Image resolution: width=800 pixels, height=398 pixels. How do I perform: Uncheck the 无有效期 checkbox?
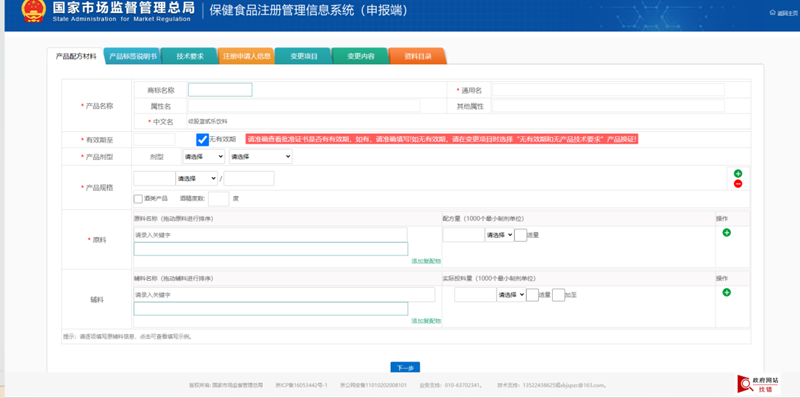click(203, 139)
